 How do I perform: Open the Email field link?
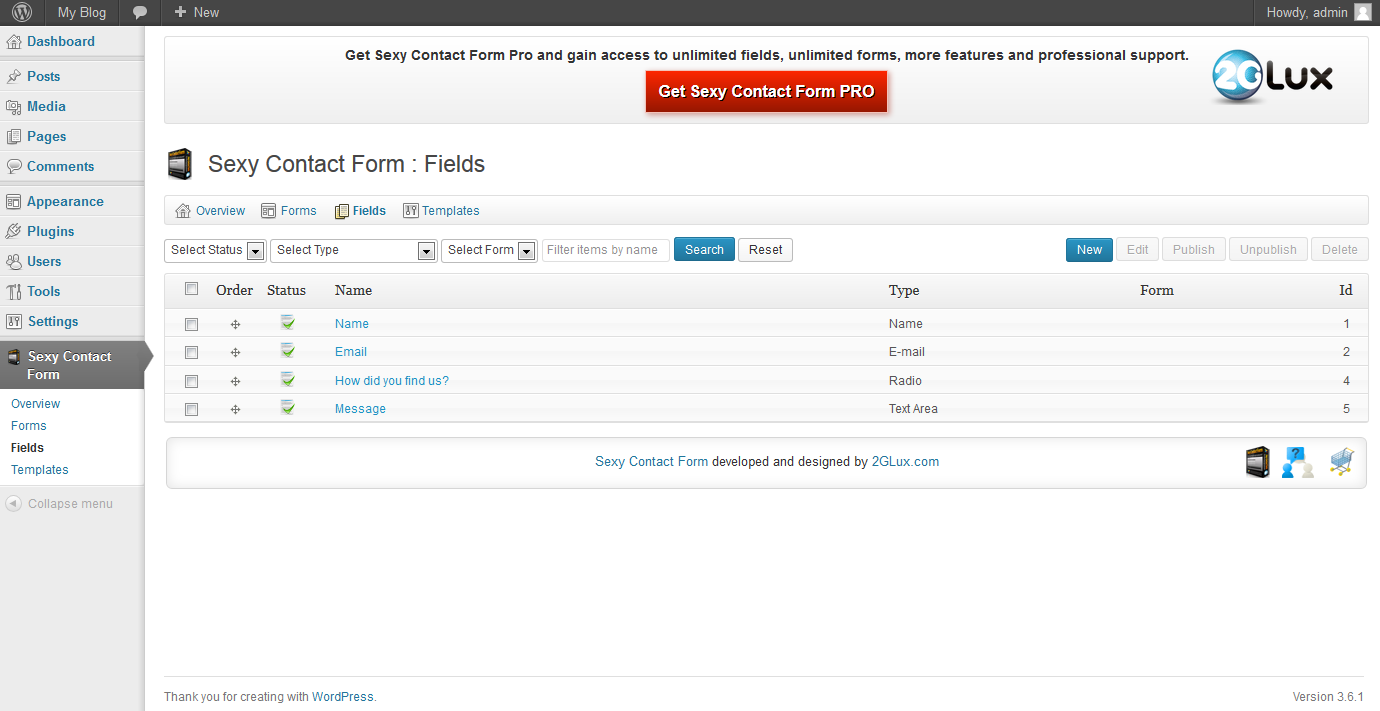[351, 352]
